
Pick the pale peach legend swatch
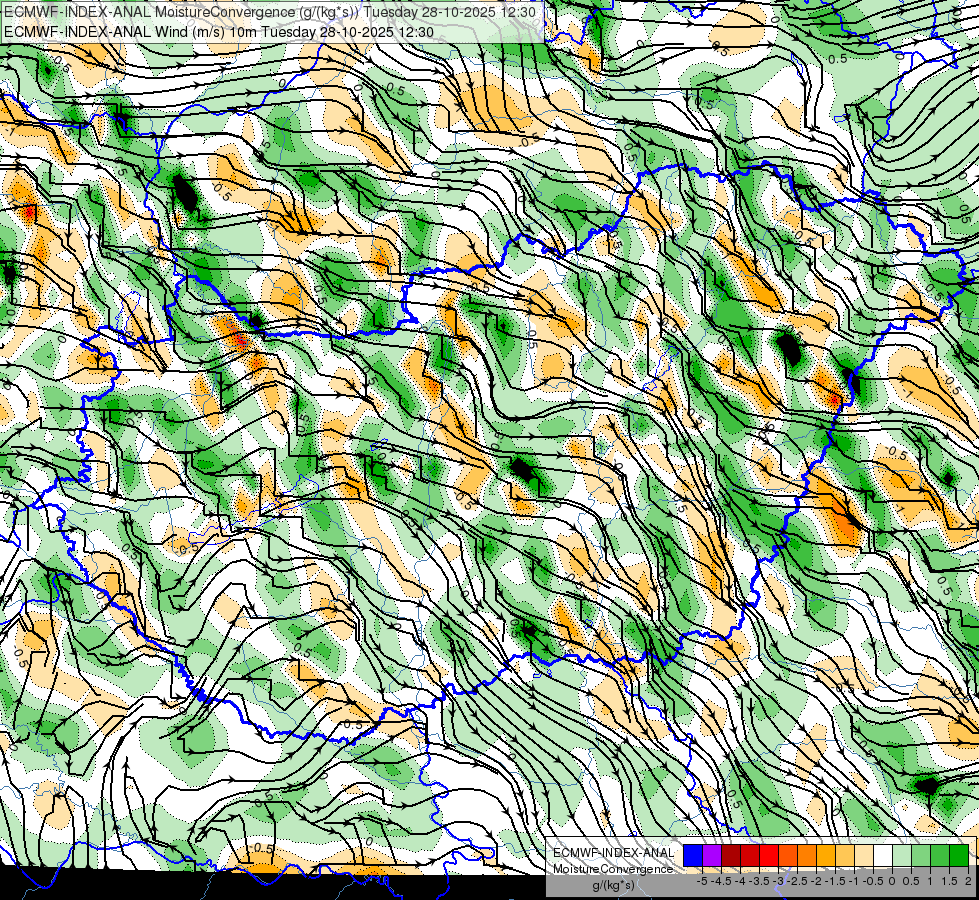click(x=864, y=856)
